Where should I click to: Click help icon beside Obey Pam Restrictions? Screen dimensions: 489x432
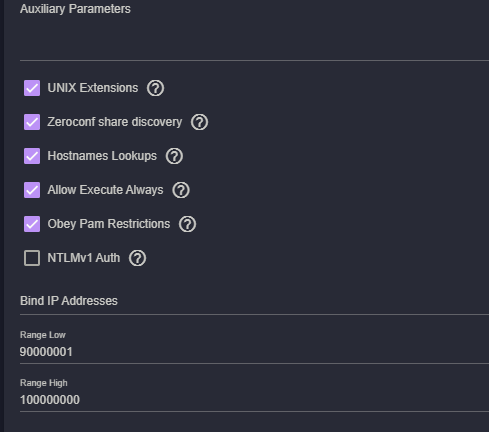click(187, 224)
